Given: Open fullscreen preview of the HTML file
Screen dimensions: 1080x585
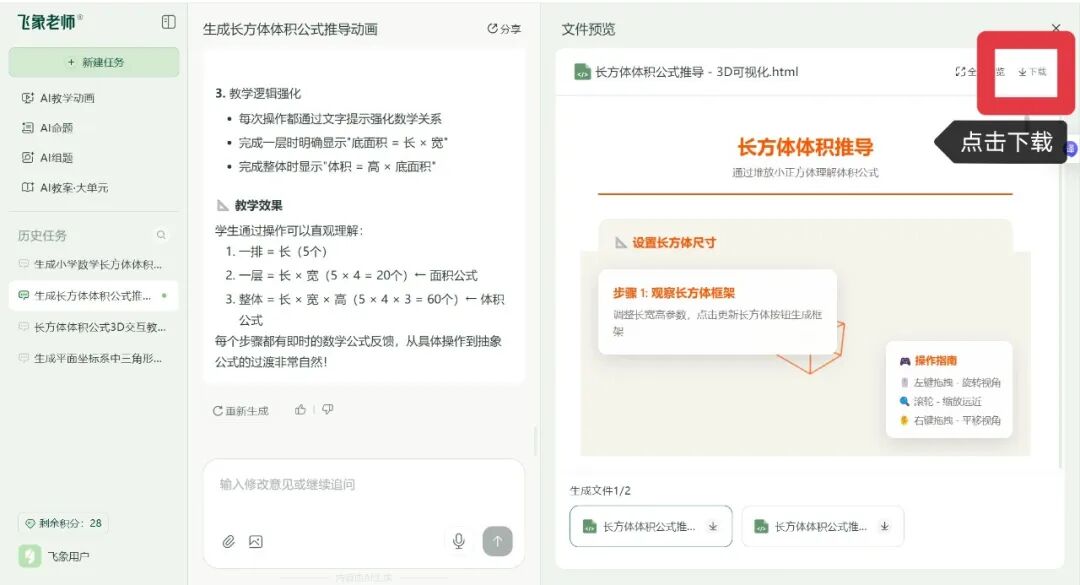Looking at the screenshot, I should pyautogui.click(x=977, y=71).
